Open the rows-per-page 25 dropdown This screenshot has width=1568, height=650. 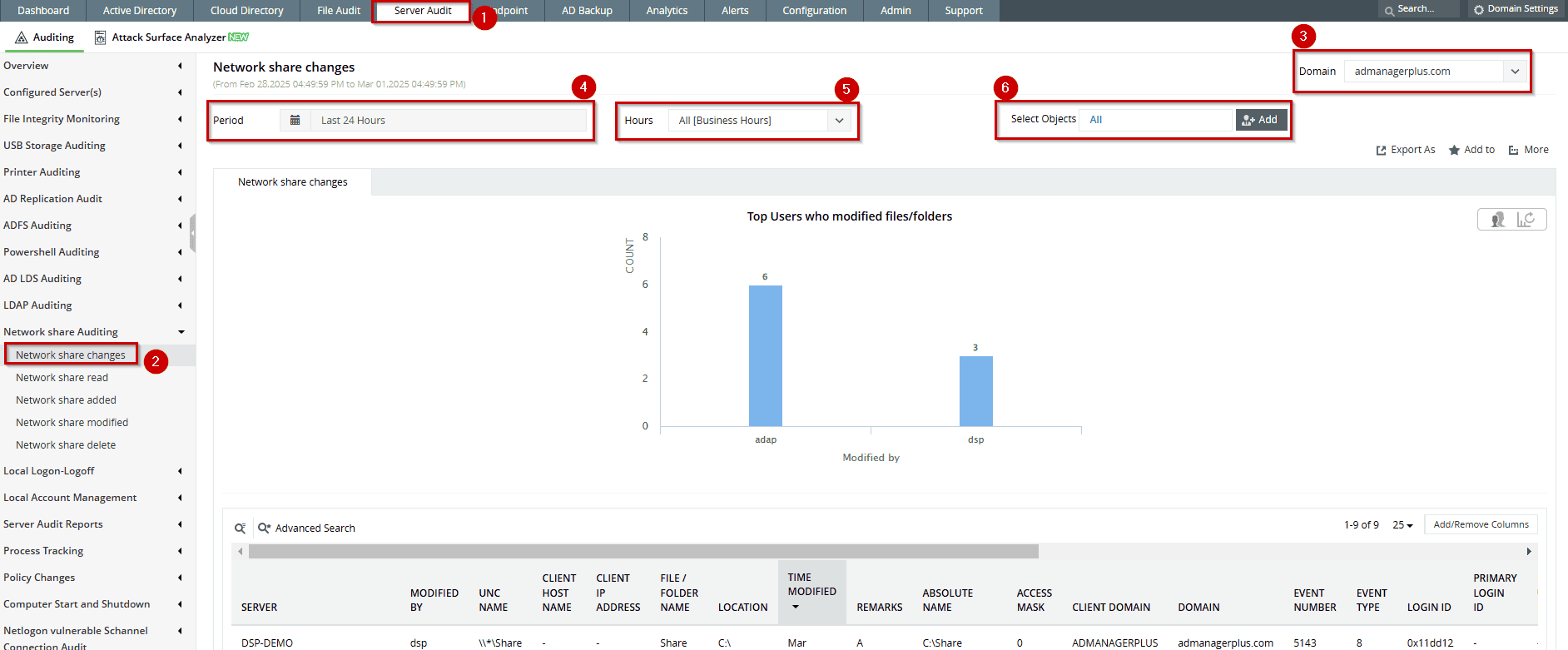click(1402, 525)
